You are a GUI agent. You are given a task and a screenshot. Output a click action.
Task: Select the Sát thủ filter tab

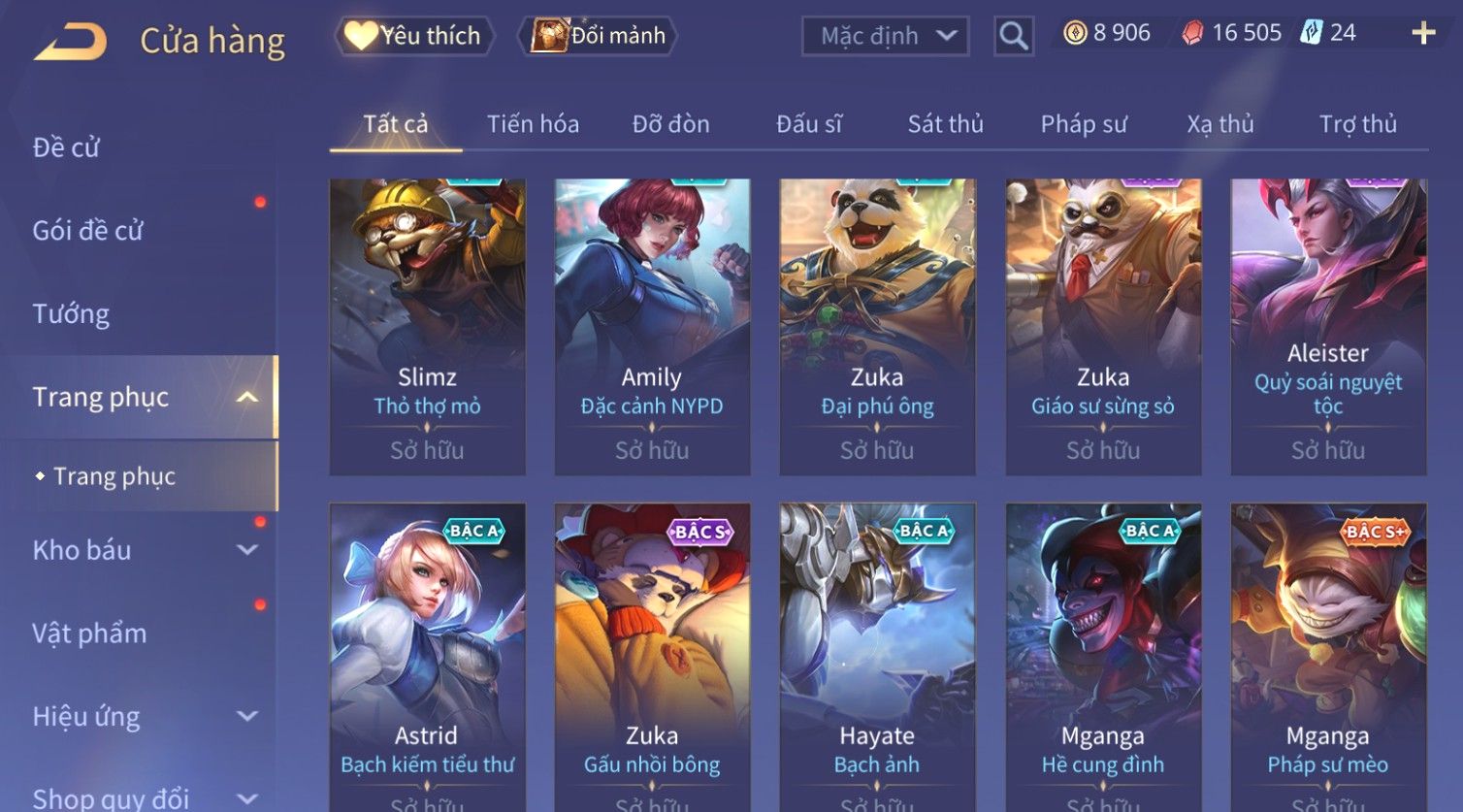[x=945, y=124]
